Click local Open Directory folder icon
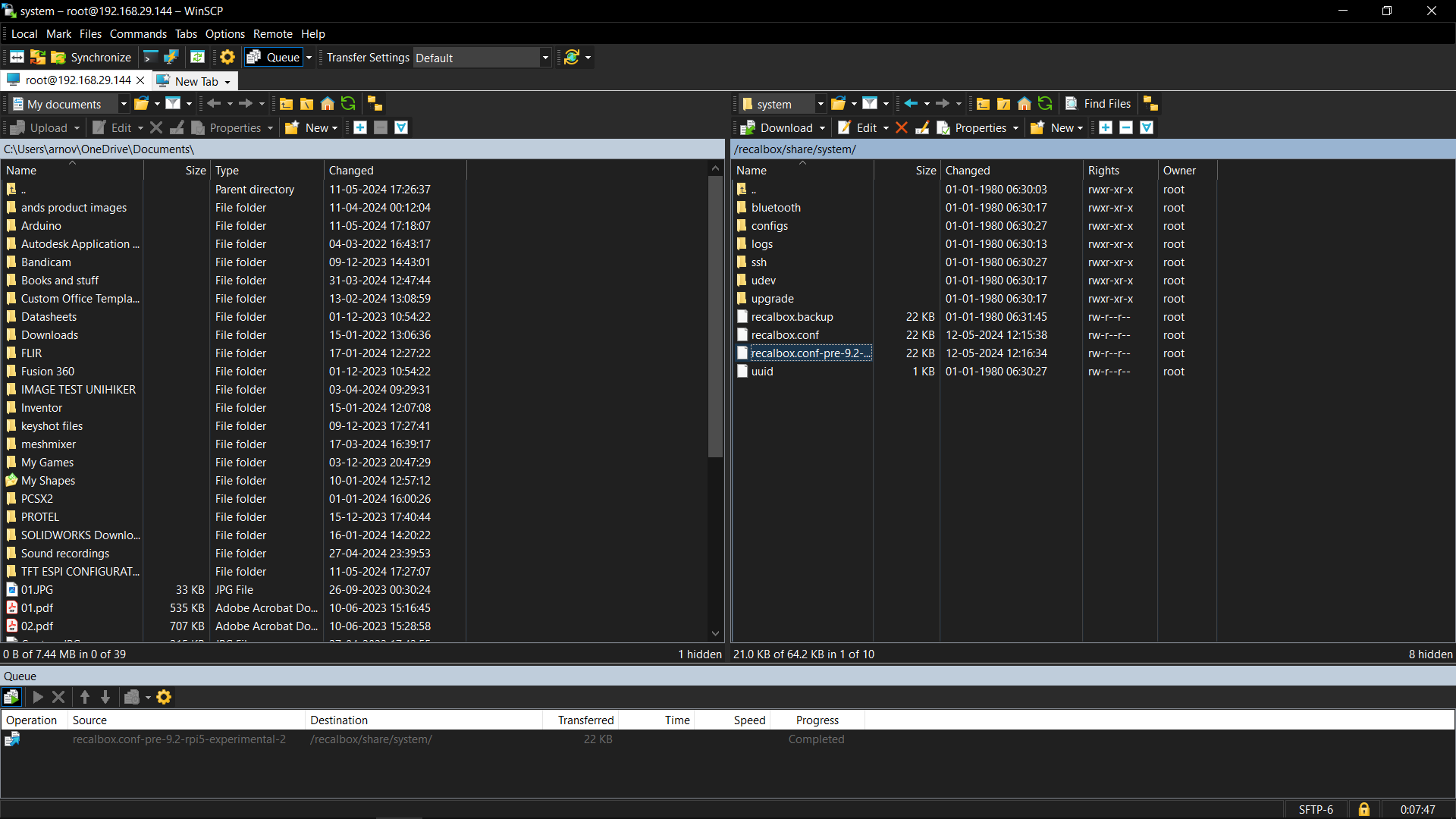 (x=142, y=104)
